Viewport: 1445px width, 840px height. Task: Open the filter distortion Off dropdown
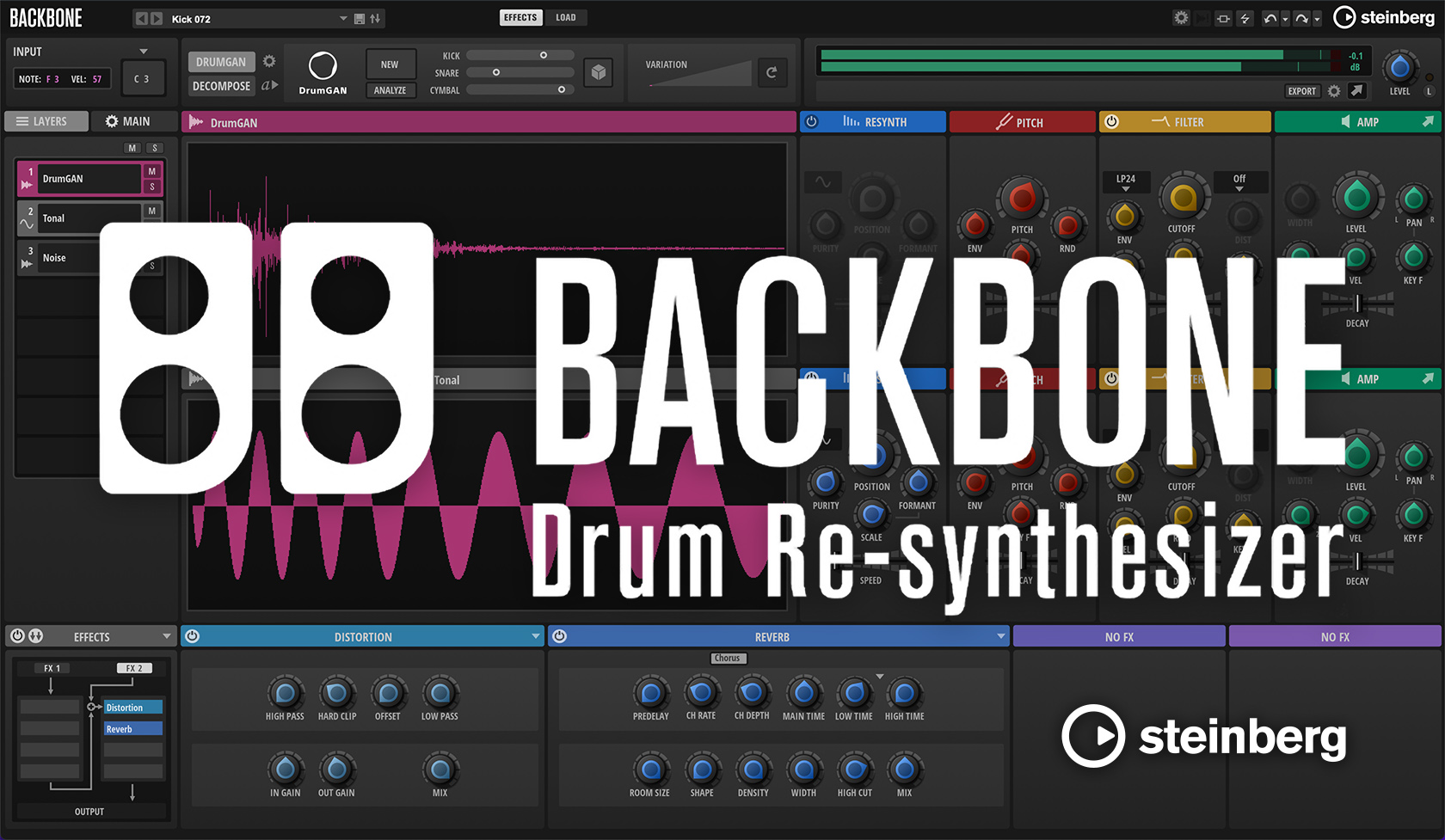click(1239, 182)
